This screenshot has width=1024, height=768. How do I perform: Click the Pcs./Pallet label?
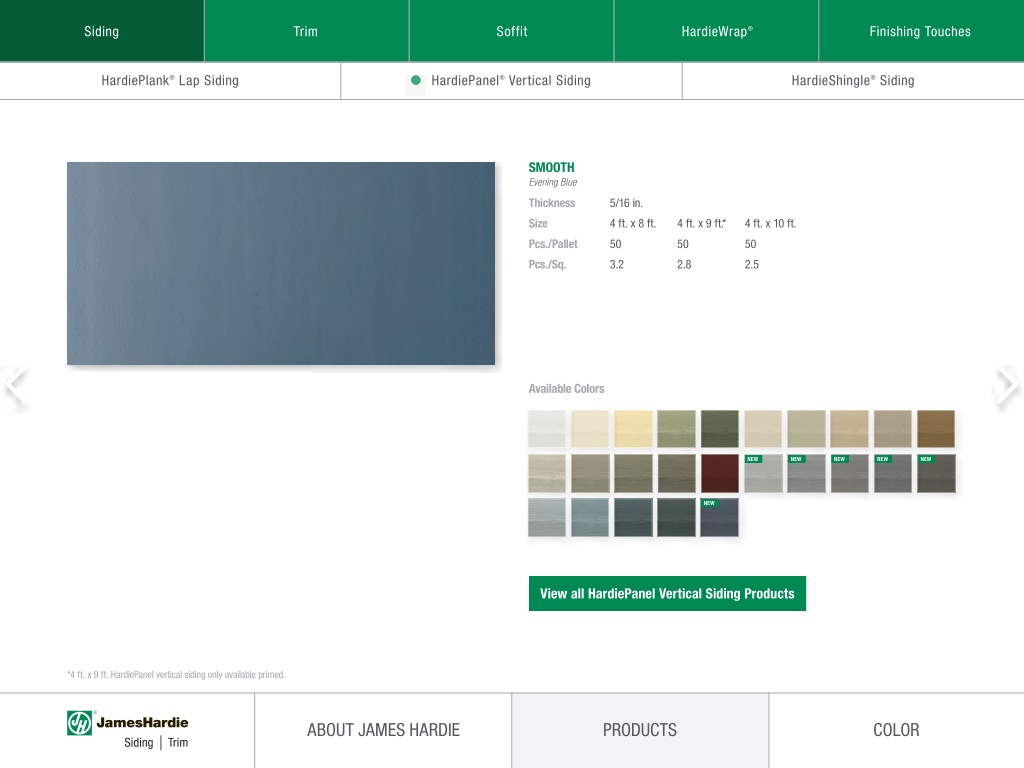(x=553, y=244)
